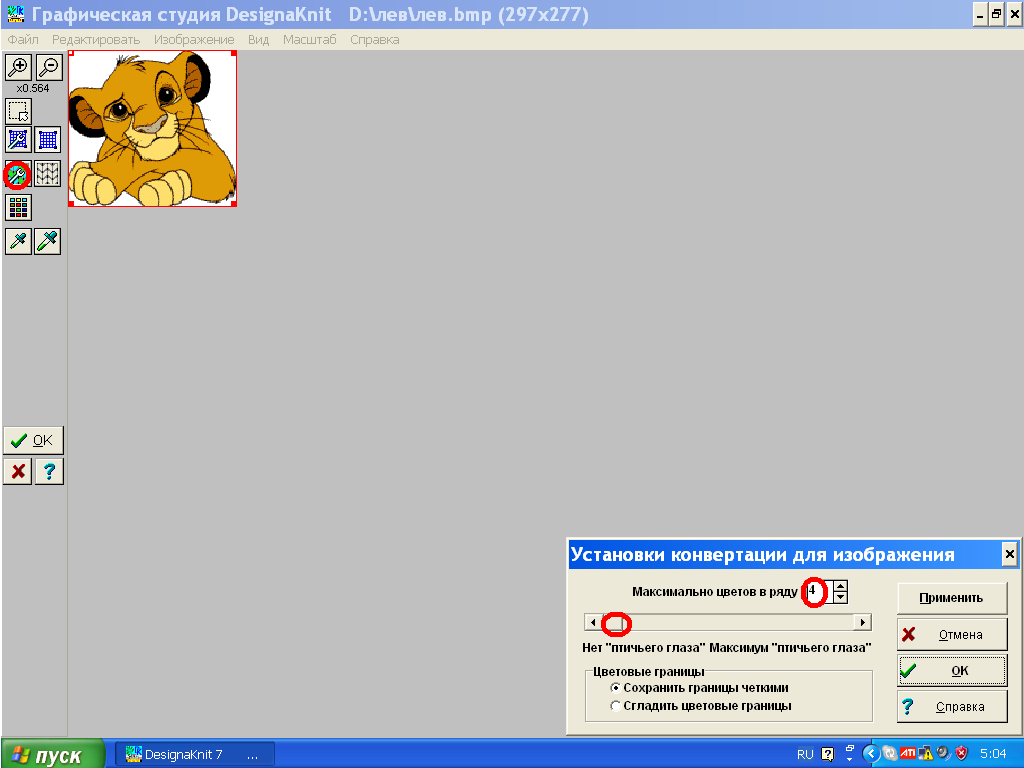Open grid settings icon with wrench
This screenshot has width=1024, height=768.
pos(18,140)
